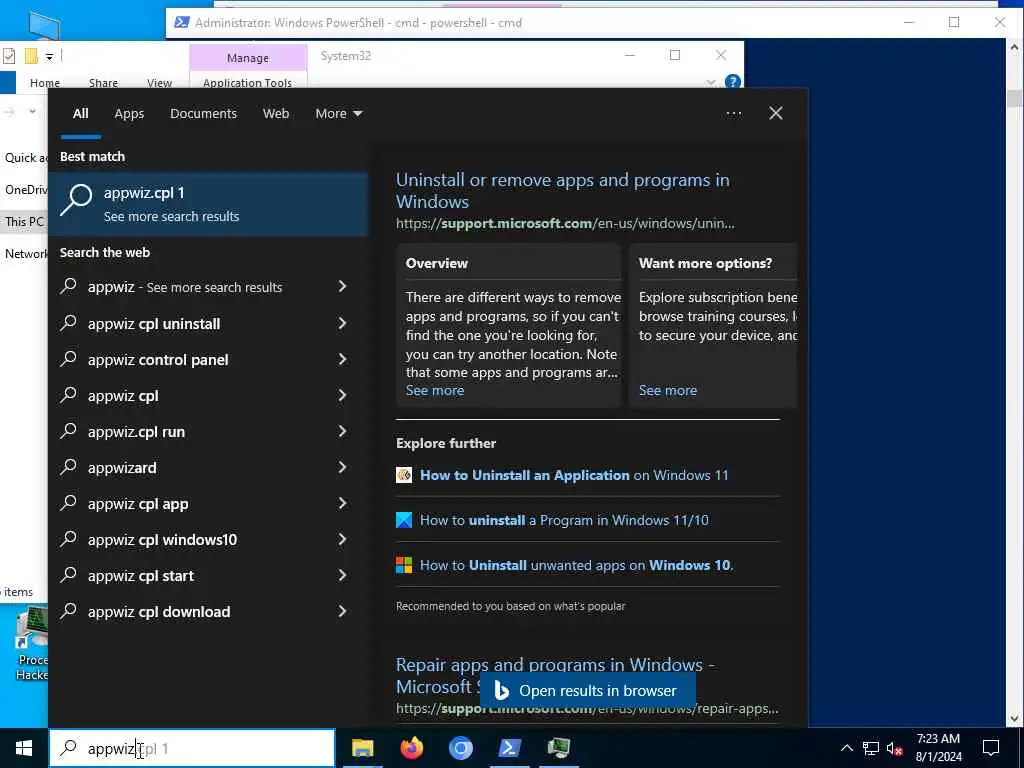1024x768 pixels.
Task: Open the network tray icon
Action: pyautogui.click(x=871, y=748)
